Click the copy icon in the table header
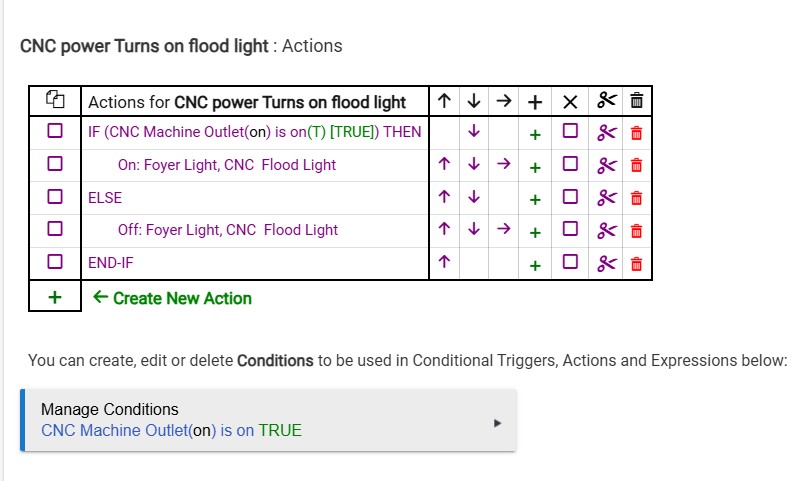Viewport: 792px width, 481px height. click(55, 101)
